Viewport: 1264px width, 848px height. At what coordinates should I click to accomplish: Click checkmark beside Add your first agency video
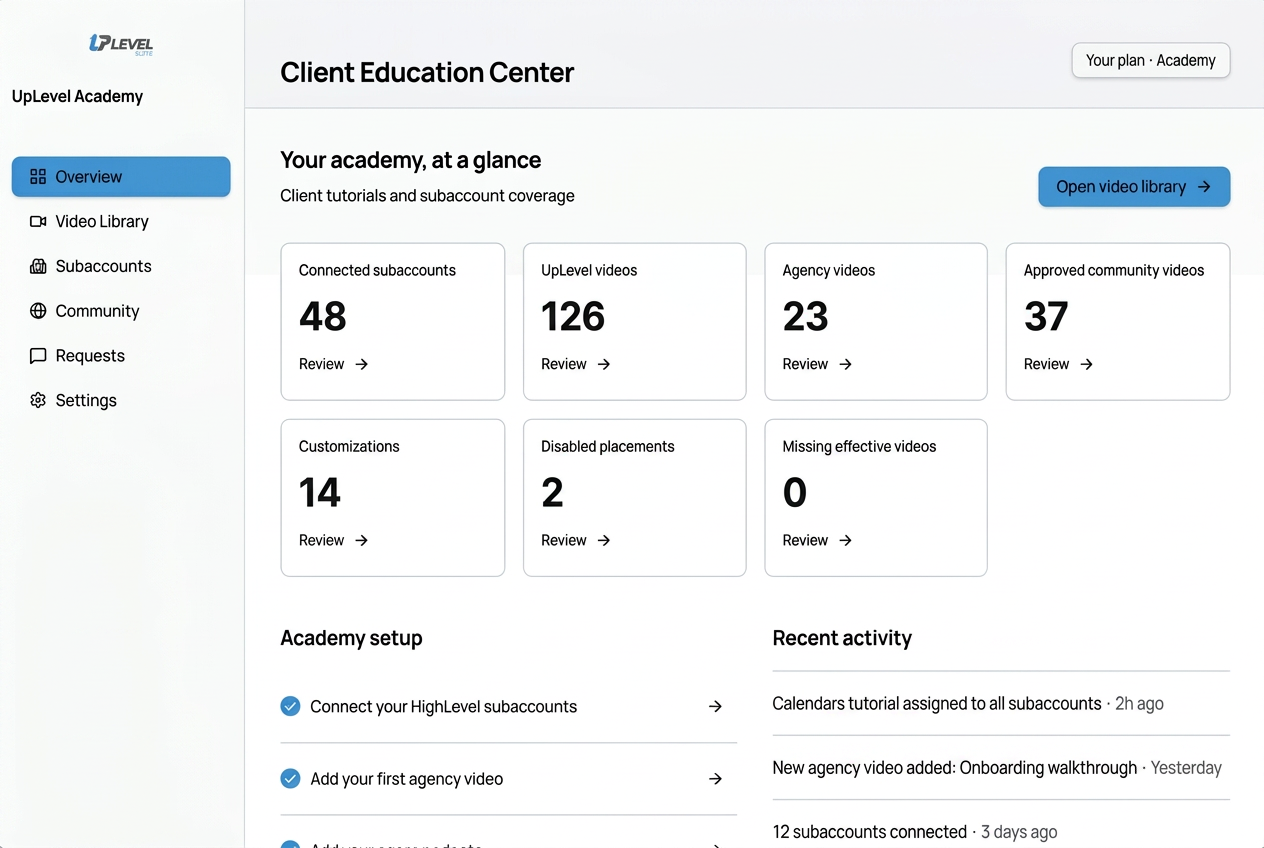(290, 778)
